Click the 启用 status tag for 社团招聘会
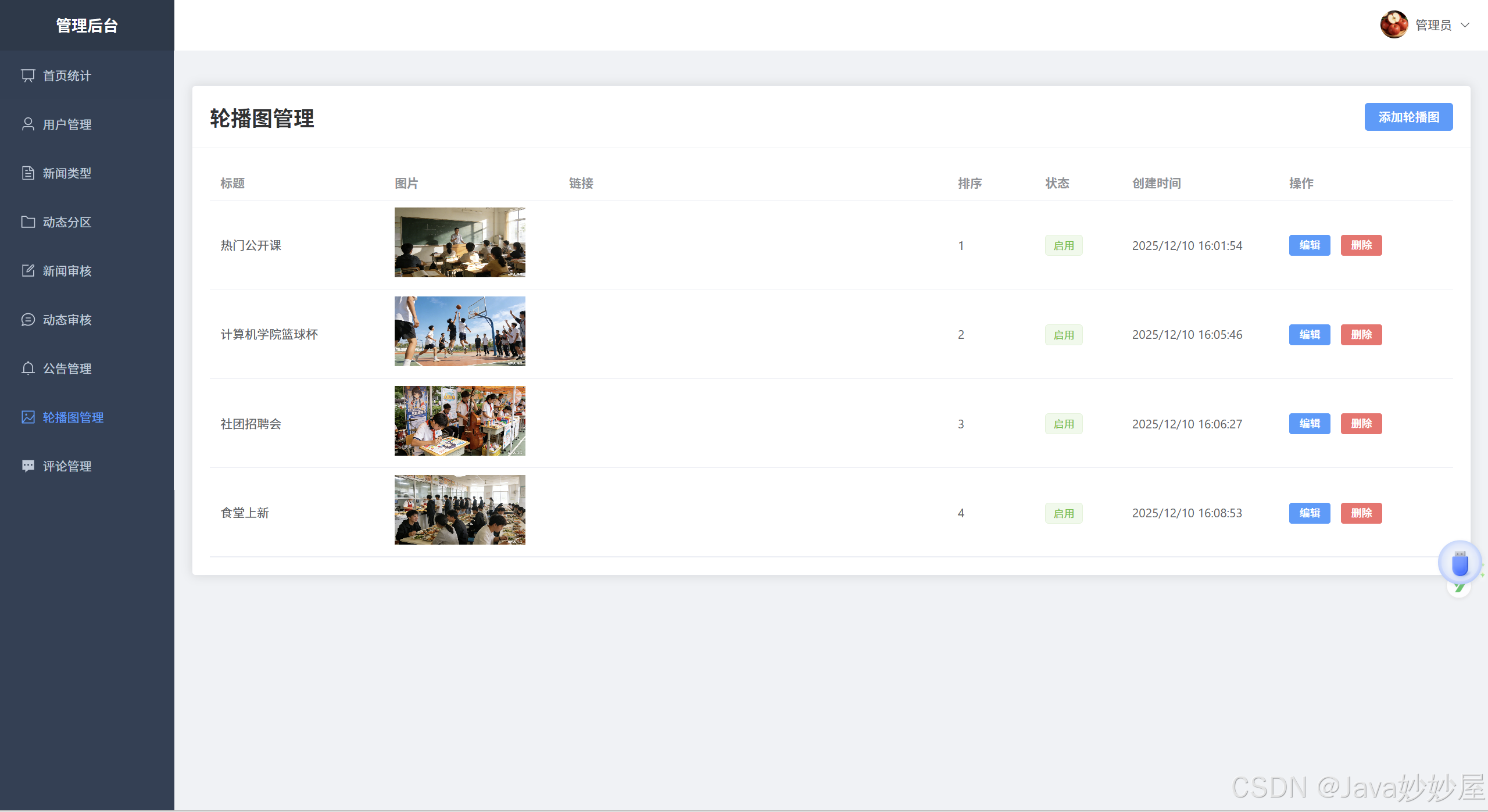1488x812 pixels. click(x=1064, y=424)
